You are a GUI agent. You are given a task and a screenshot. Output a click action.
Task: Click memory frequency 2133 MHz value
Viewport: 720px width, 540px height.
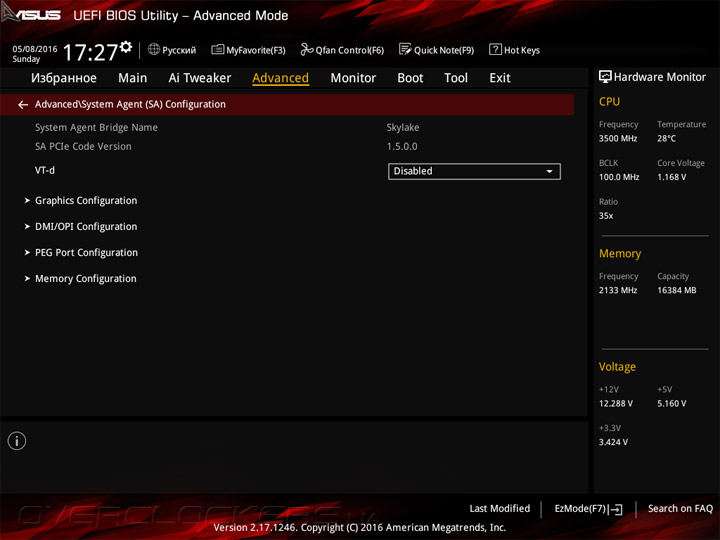point(618,291)
